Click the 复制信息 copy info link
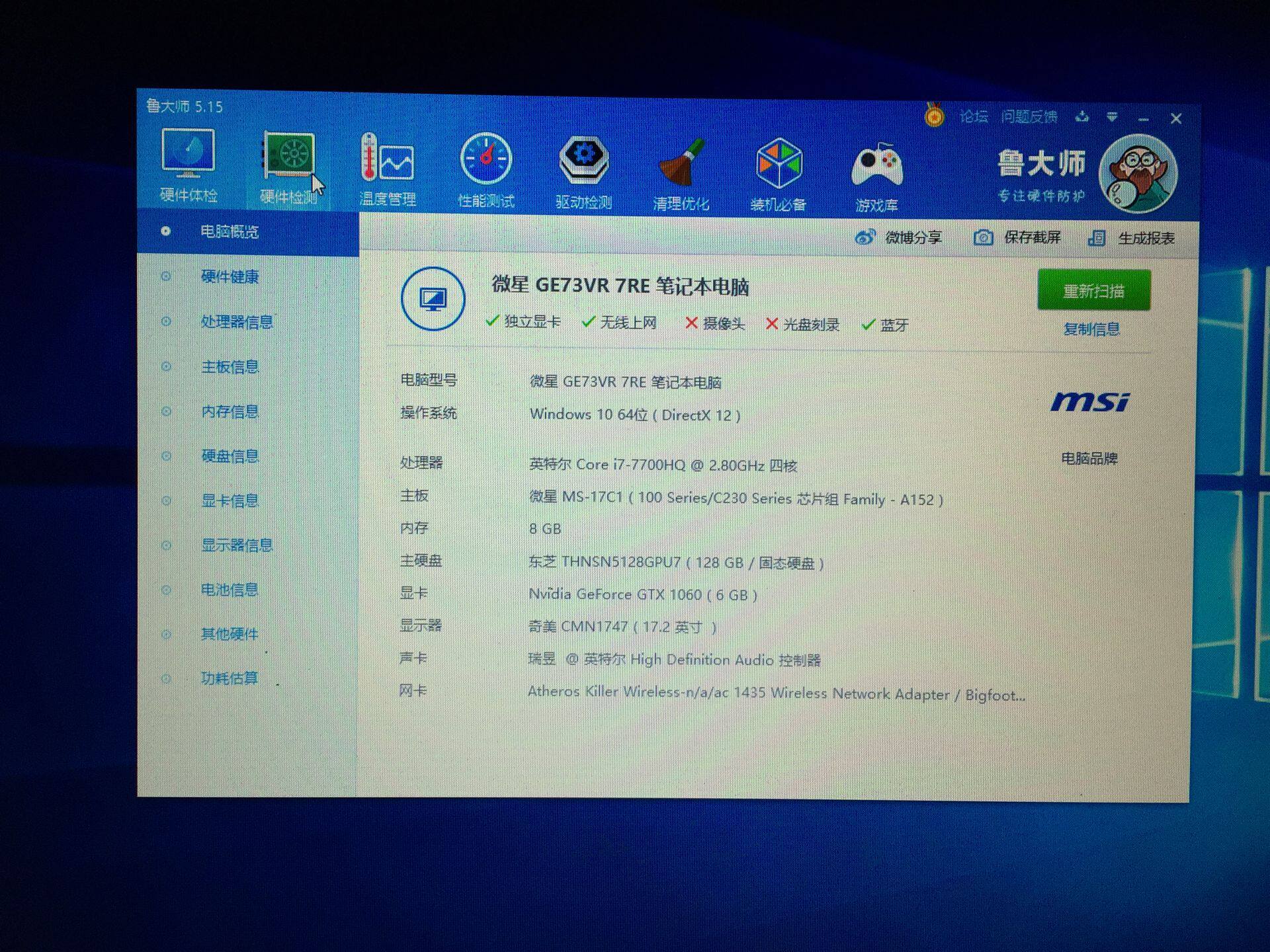 click(x=1091, y=329)
